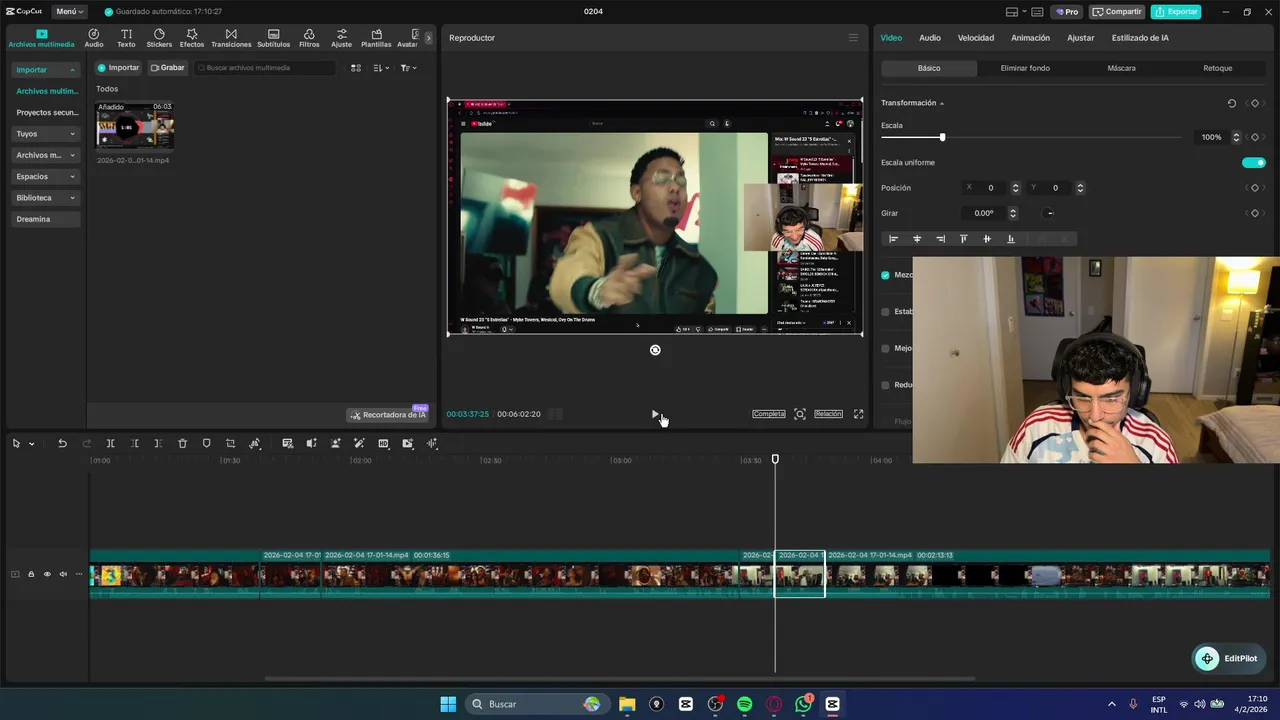Image resolution: width=1280 pixels, height=720 pixels.
Task: Lock the main video track
Action: point(30,574)
